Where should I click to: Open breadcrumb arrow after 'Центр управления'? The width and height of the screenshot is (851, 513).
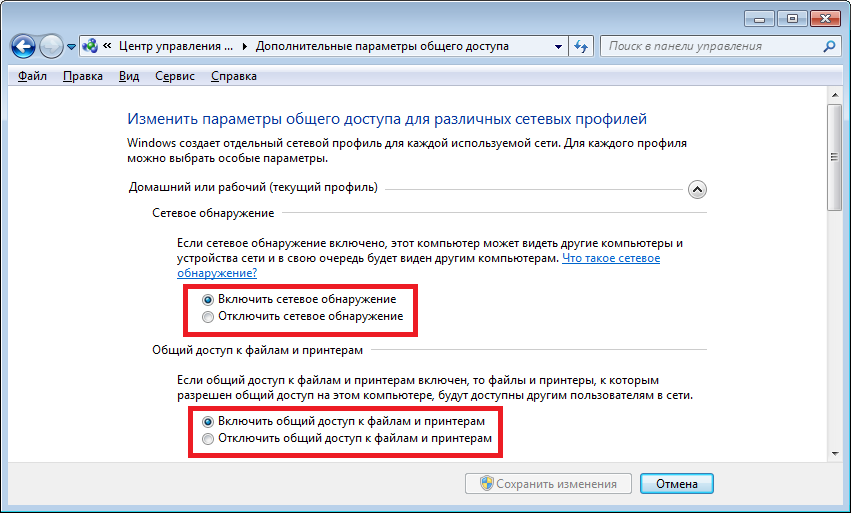point(244,46)
